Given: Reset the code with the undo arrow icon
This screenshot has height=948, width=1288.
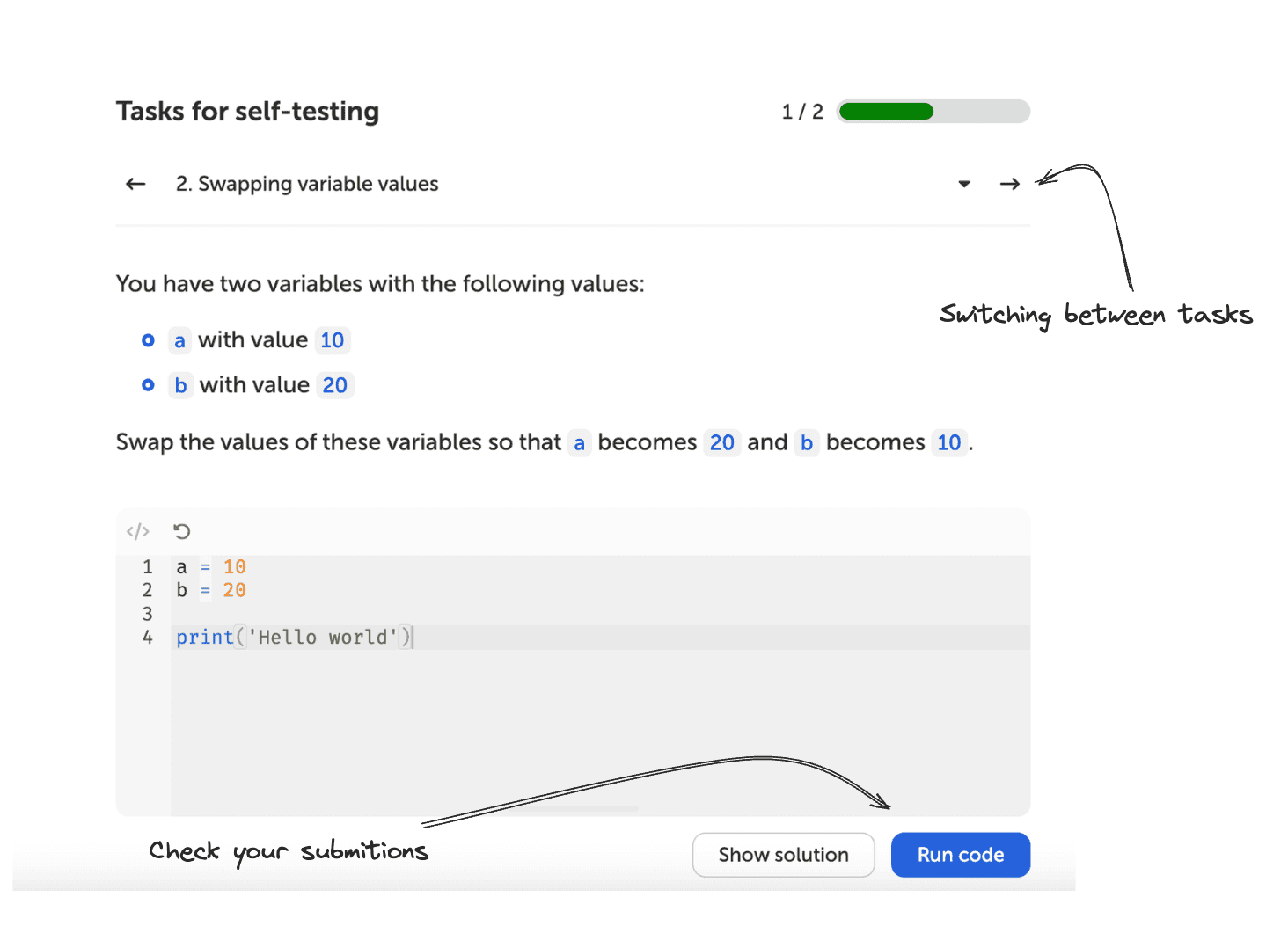Looking at the screenshot, I should [181, 531].
